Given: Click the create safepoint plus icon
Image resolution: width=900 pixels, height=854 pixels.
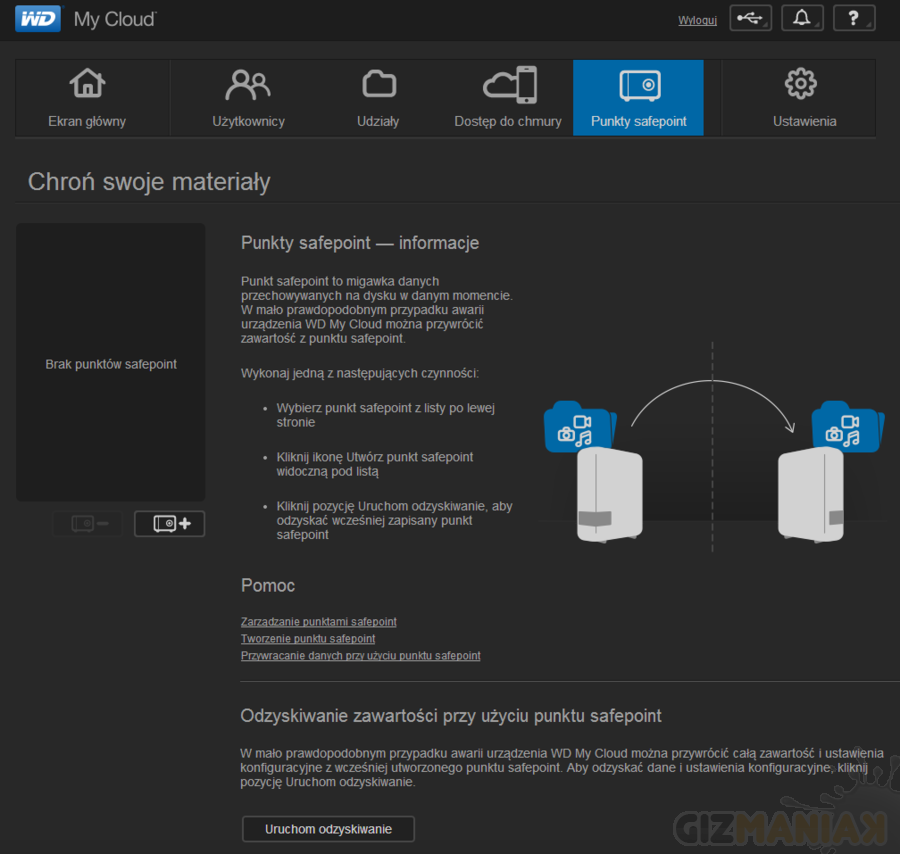Looking at the screenshot, I should coord(169,523).
